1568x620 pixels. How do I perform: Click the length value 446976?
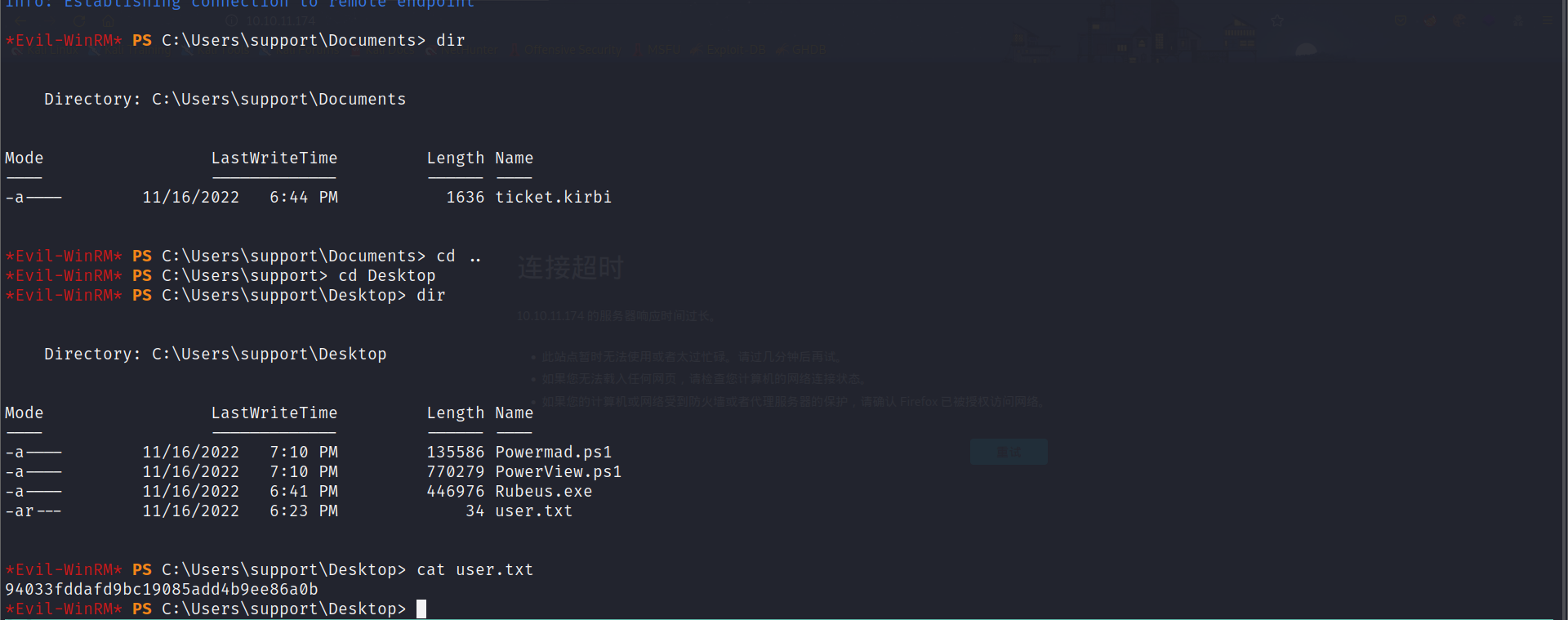(x=455, y=491)
